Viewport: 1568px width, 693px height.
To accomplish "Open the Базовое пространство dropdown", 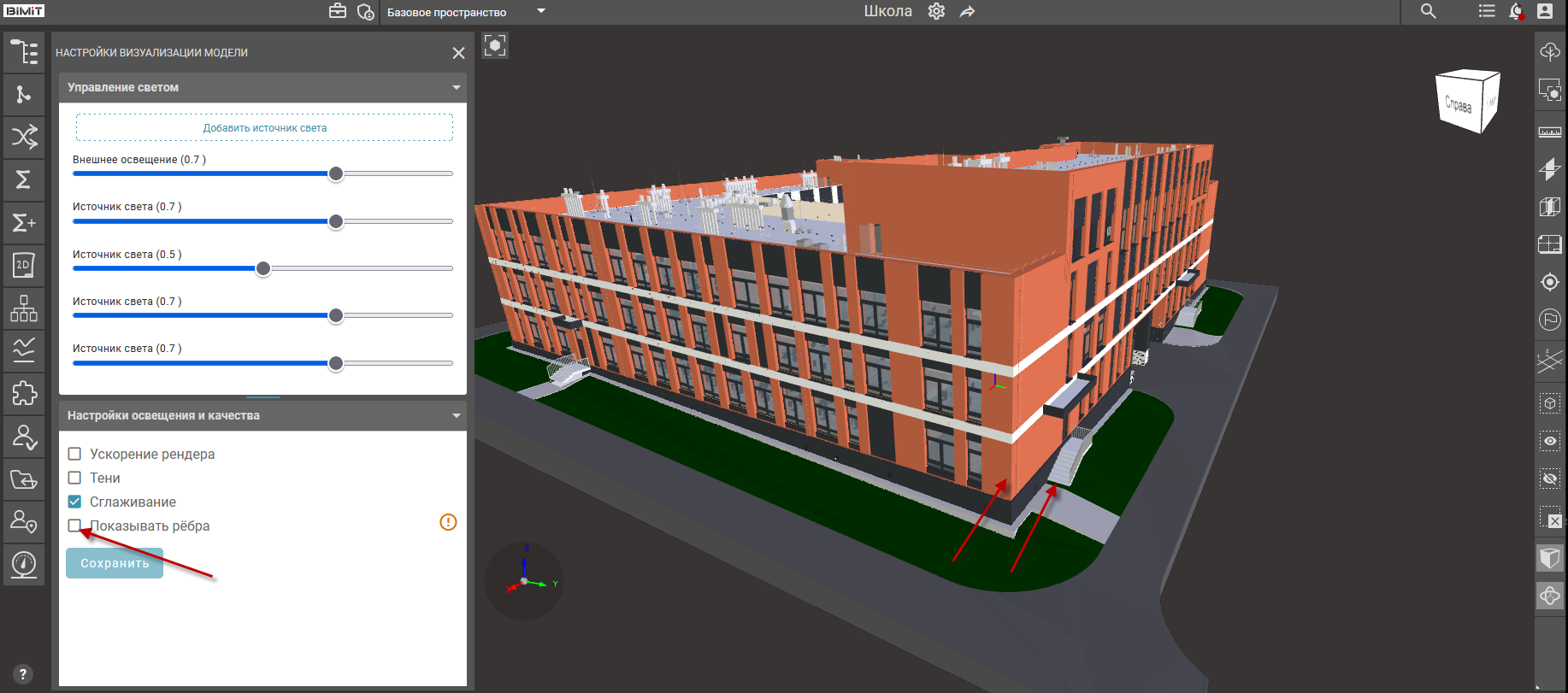I will [x=540, y=12].
